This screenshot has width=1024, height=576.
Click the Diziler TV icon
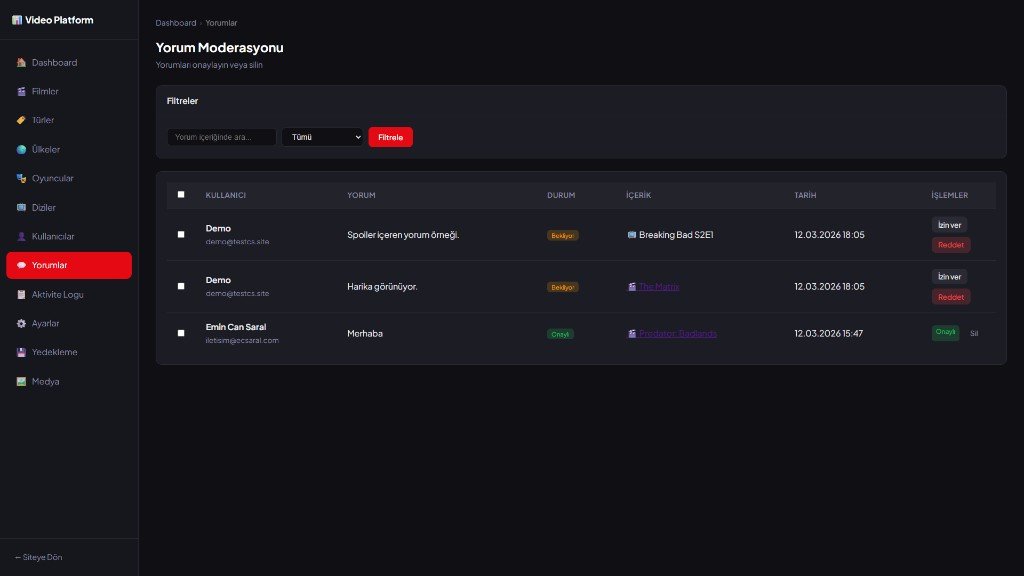click(22, 207)
